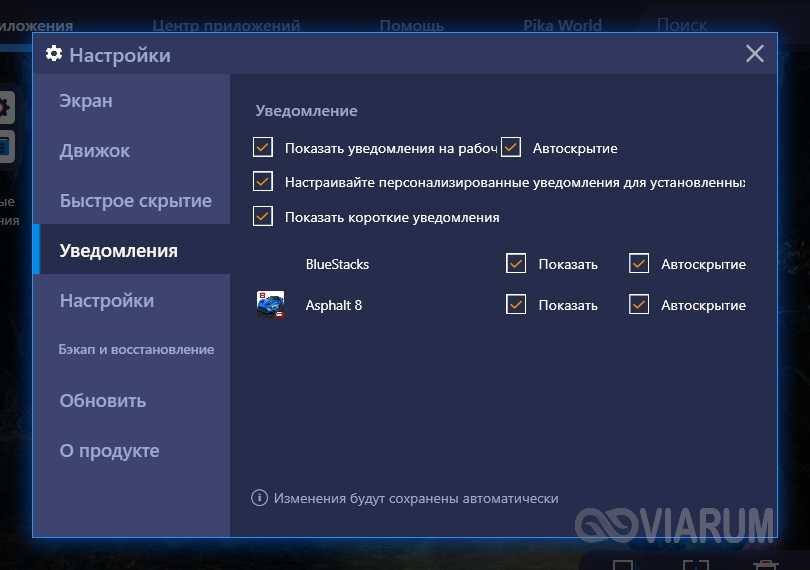This screenshot has height=570, width=810.
Task: Click the Asphalt 8 app icon
Action: (270, 305)
